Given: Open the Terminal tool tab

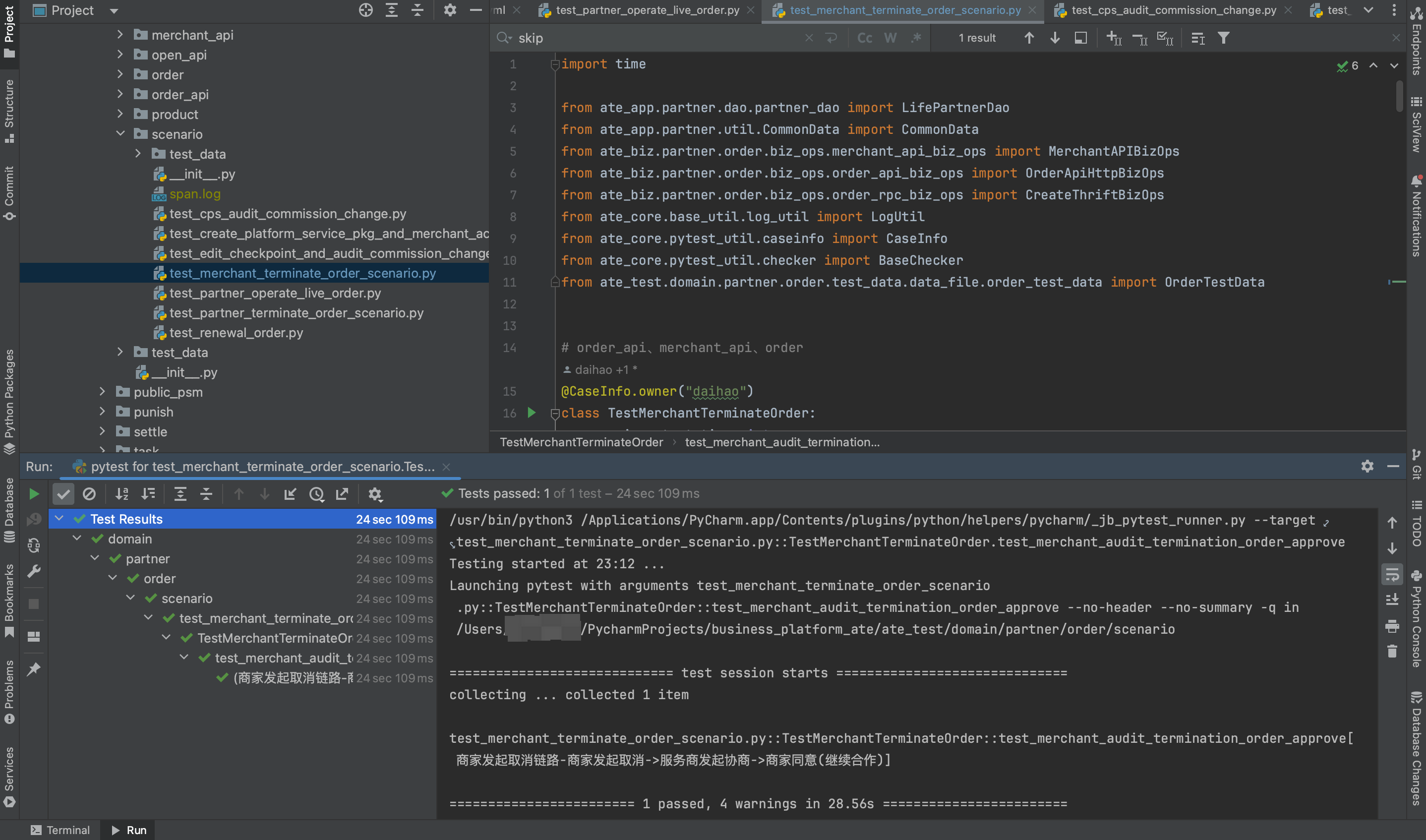Looking at the screenshot, I should point(60,830).
